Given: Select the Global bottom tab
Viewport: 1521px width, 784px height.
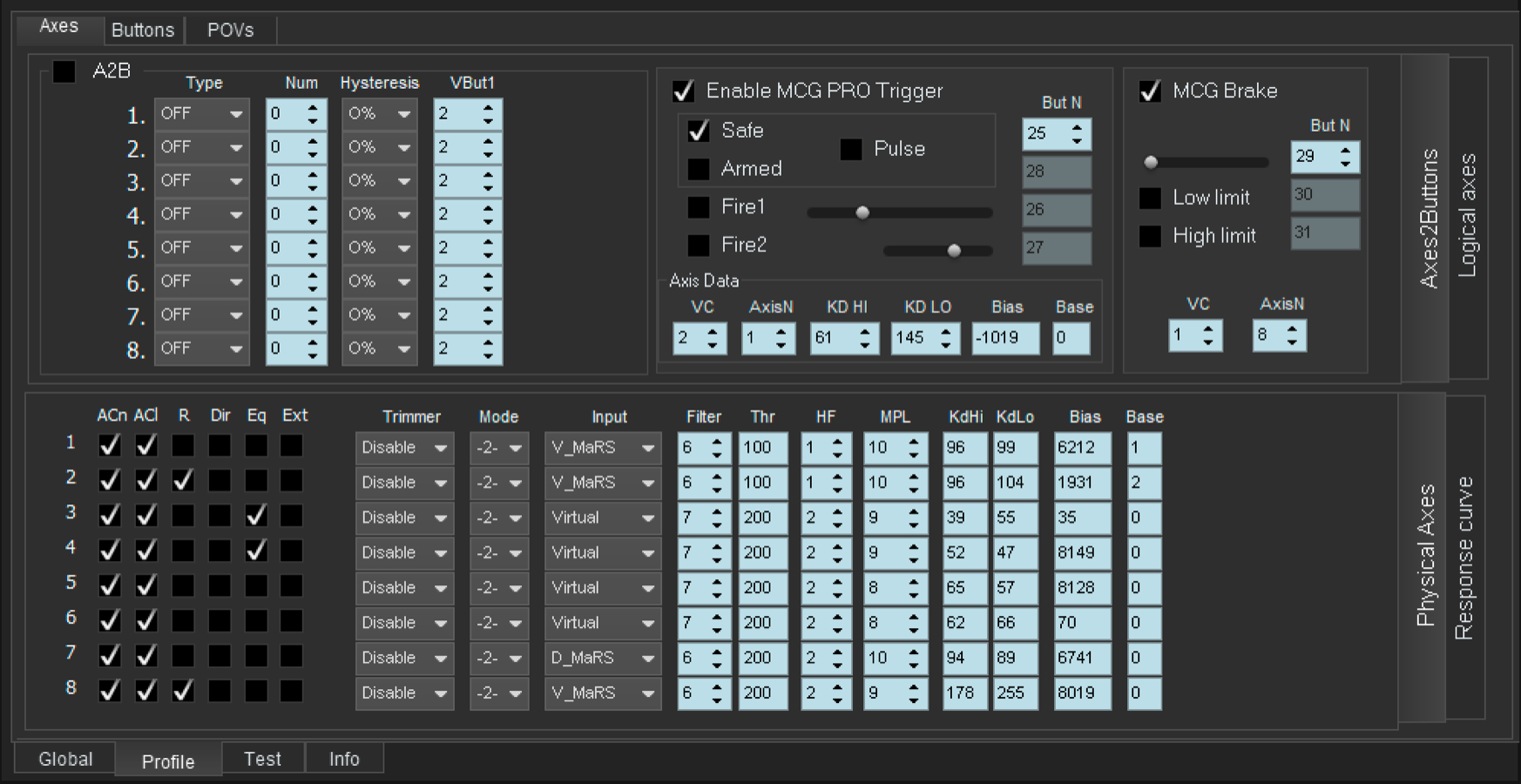Looking at the screenshot, I should coord(65,759).
